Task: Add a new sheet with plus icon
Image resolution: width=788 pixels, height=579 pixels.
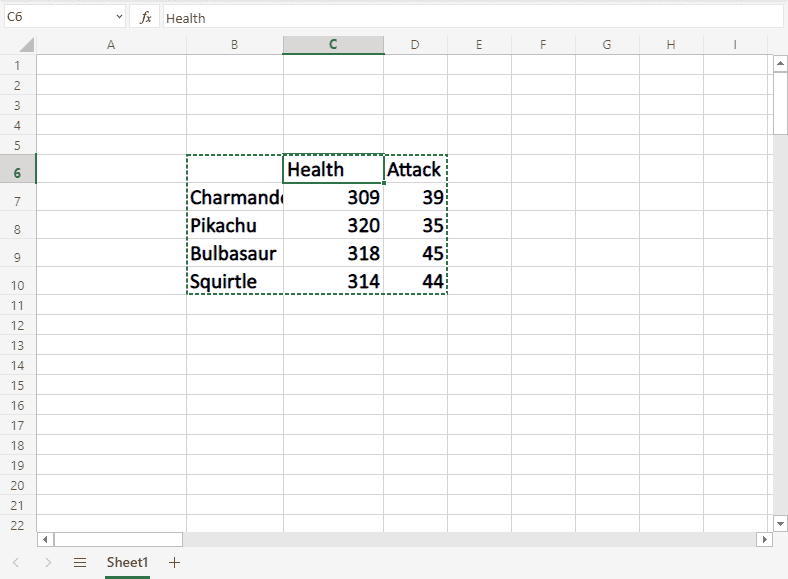Action: coord(175,563)
